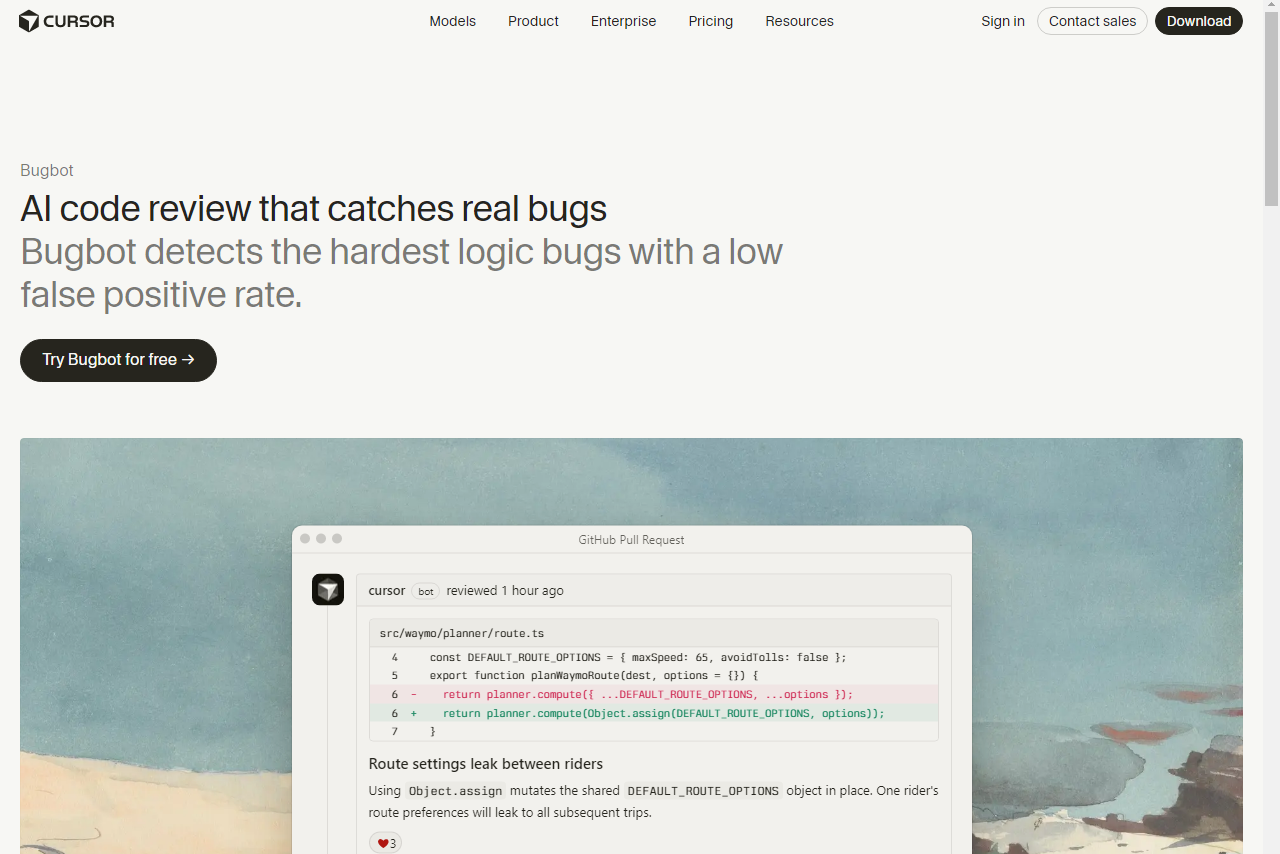Open the Models menu
1280x854 pixels.
click(453, 21)
